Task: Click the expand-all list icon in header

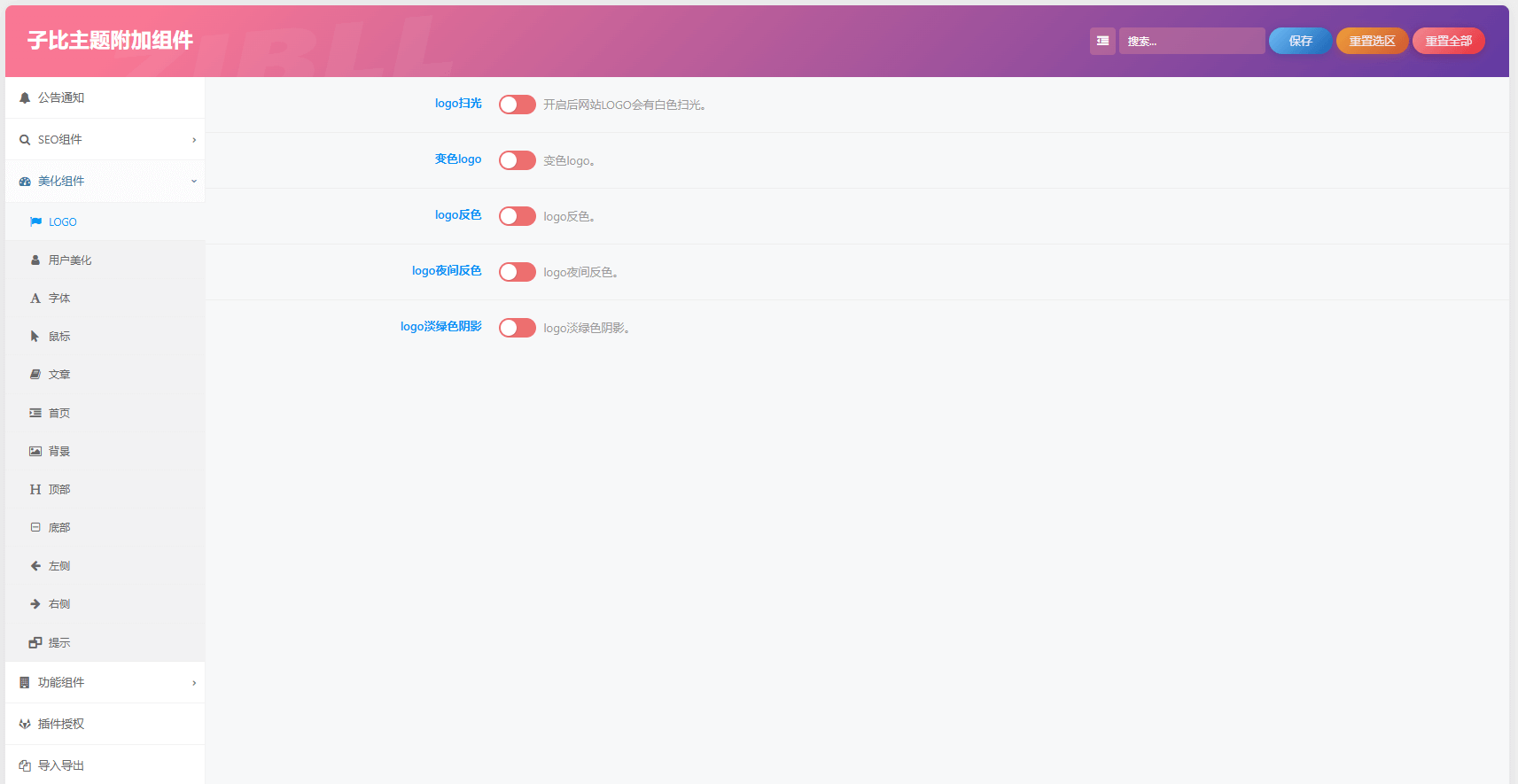Action: point(1102,41)
